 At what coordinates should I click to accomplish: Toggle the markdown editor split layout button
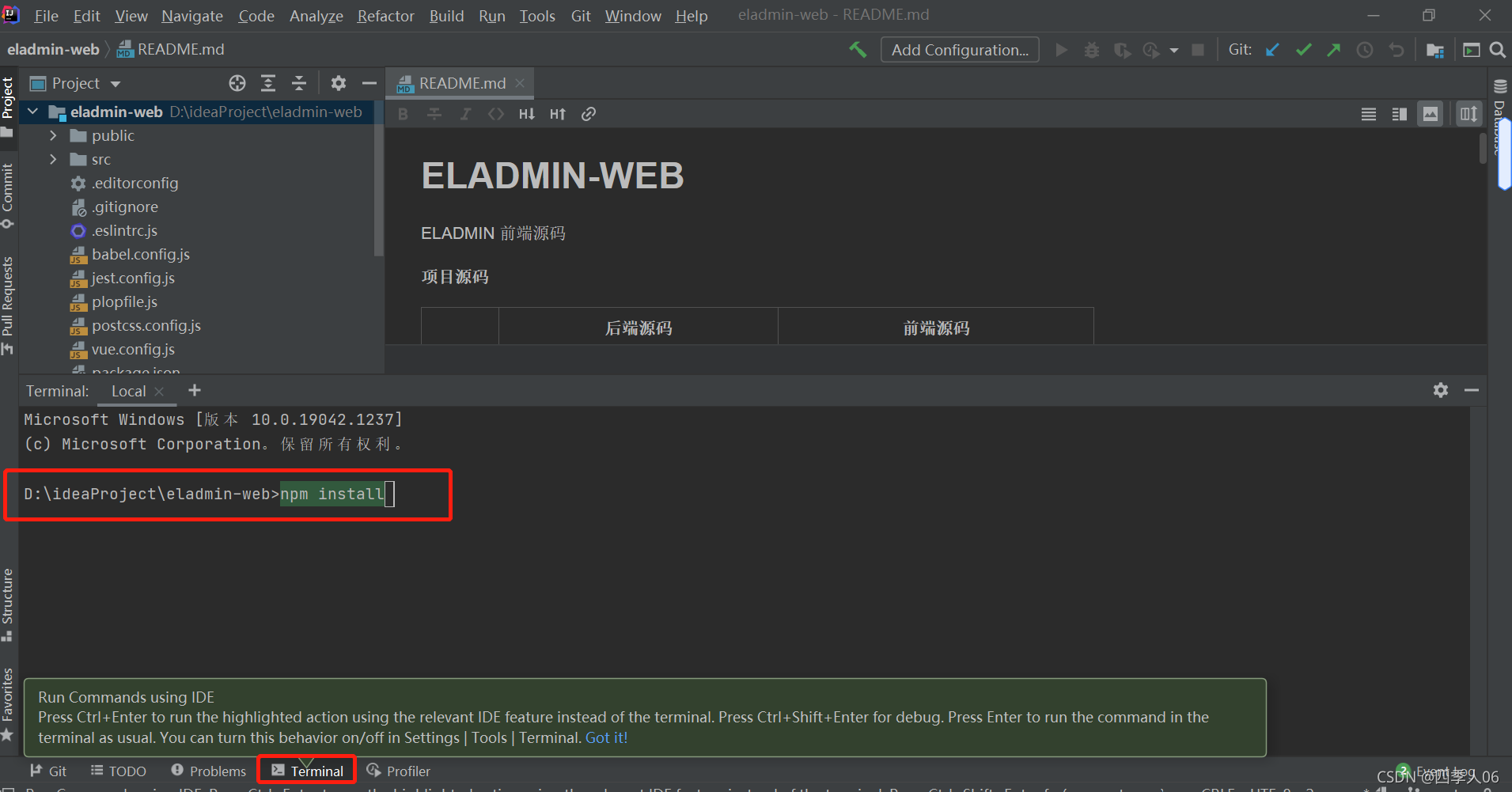[1469, 114]
